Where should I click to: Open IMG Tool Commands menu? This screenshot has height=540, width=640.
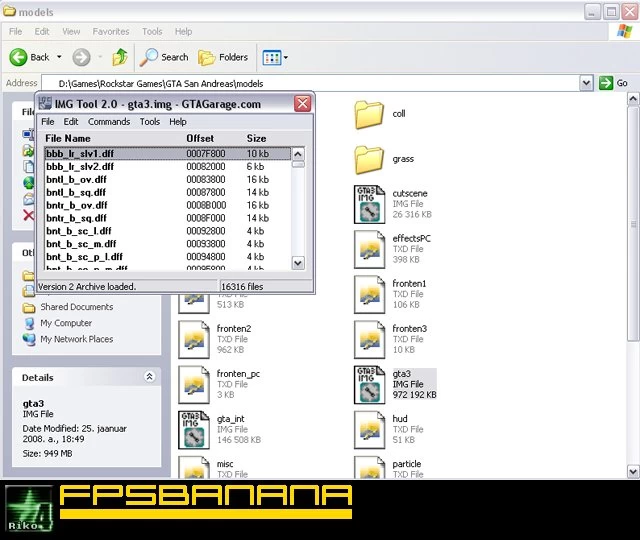(x=109, y=122)
